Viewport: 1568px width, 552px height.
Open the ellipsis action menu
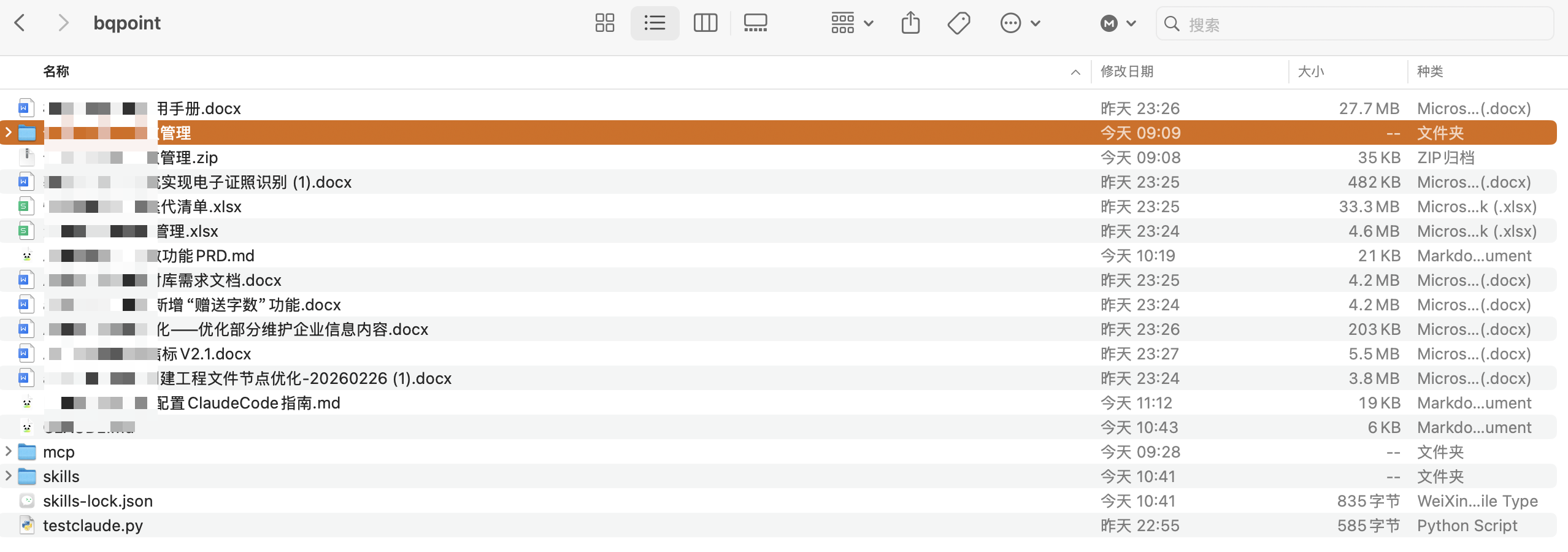(1020, 23)
